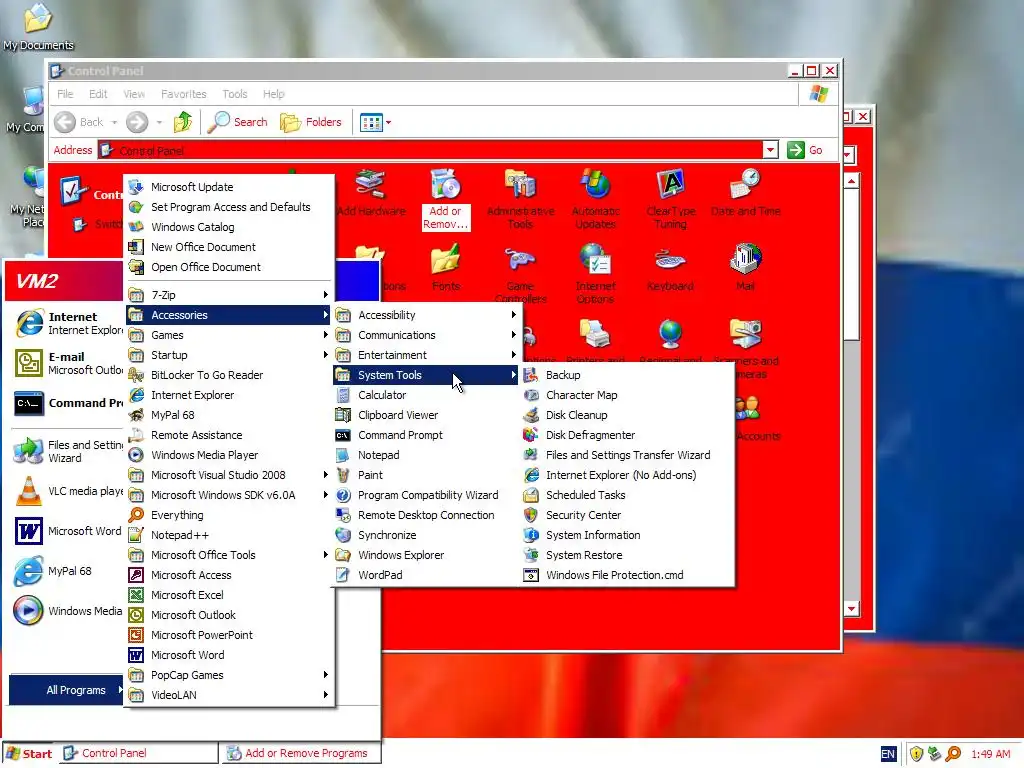The height and width of the screenshot is (768, 1024).
Task: Launch System Information
Action: coord(627,535)
